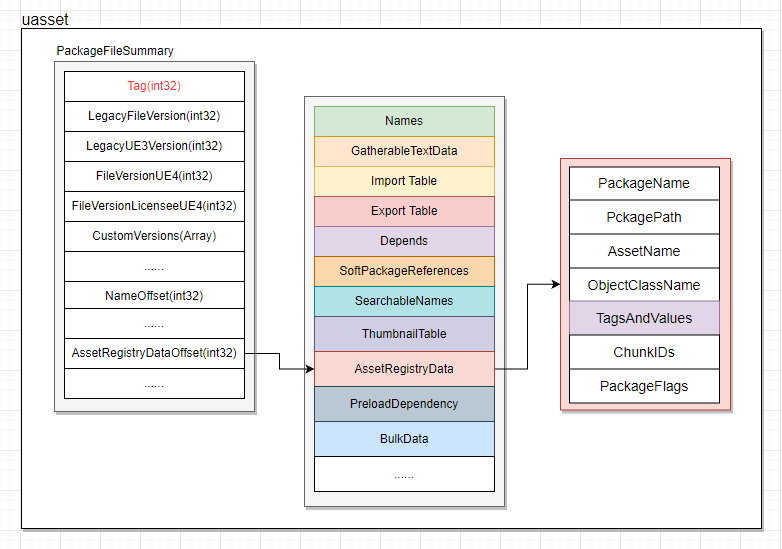Image resolution: width=782 pixels, height=549 pixels.
Task: Select the purple TagsAndValues box
Action: click(x=644, y=318)
